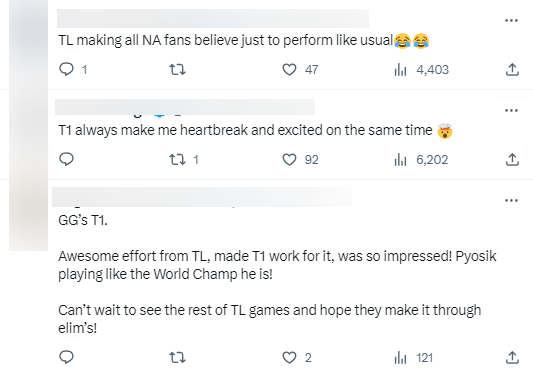The width and height of the screenshot is (533, 377).
Task: Open more options on GG's T1 tweet
Action: click(x=511, y=200)
